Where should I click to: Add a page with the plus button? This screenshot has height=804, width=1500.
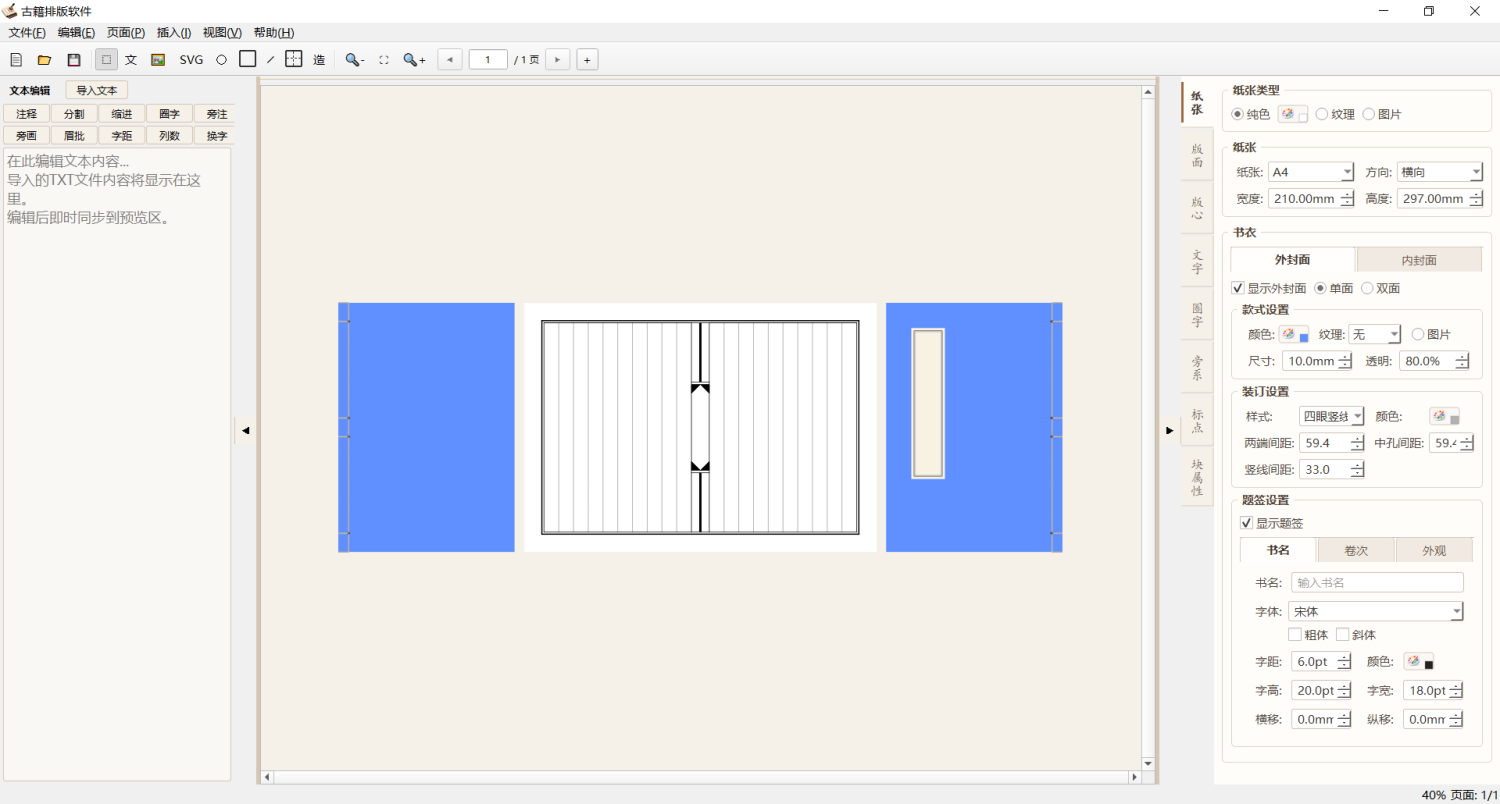click(587, 60)
